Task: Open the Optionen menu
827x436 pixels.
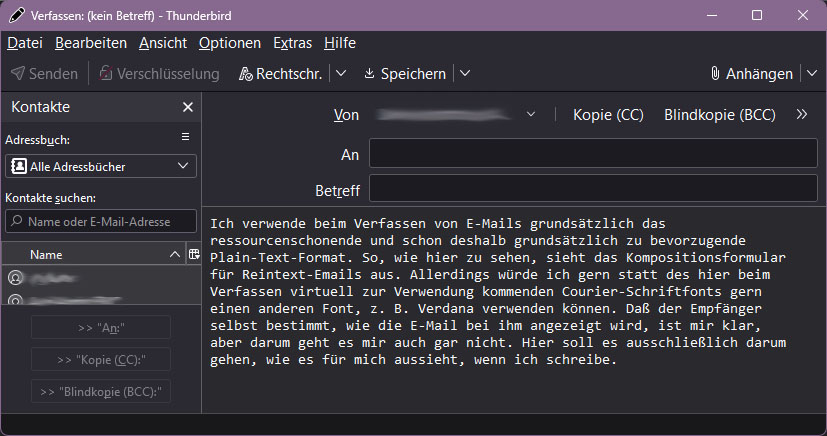Action: 230,43
